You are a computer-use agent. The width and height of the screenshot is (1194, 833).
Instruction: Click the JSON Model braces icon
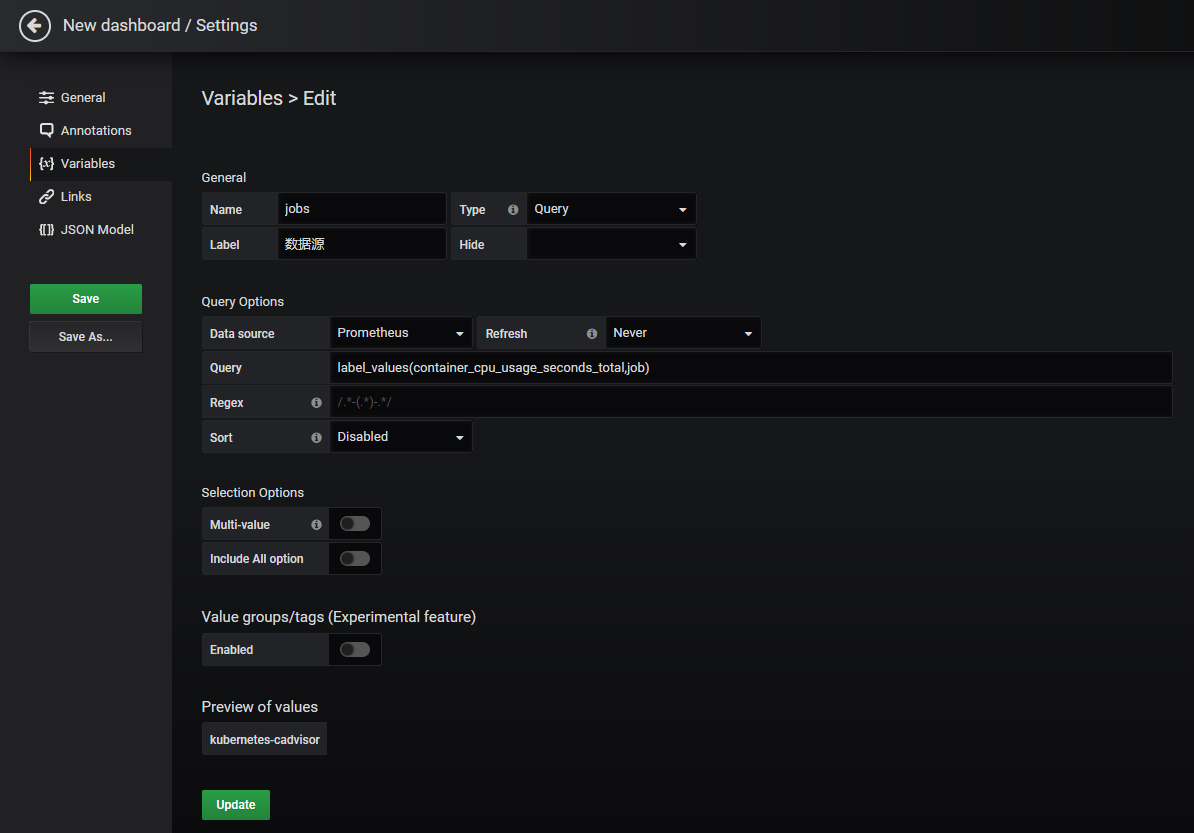[46, 230]
